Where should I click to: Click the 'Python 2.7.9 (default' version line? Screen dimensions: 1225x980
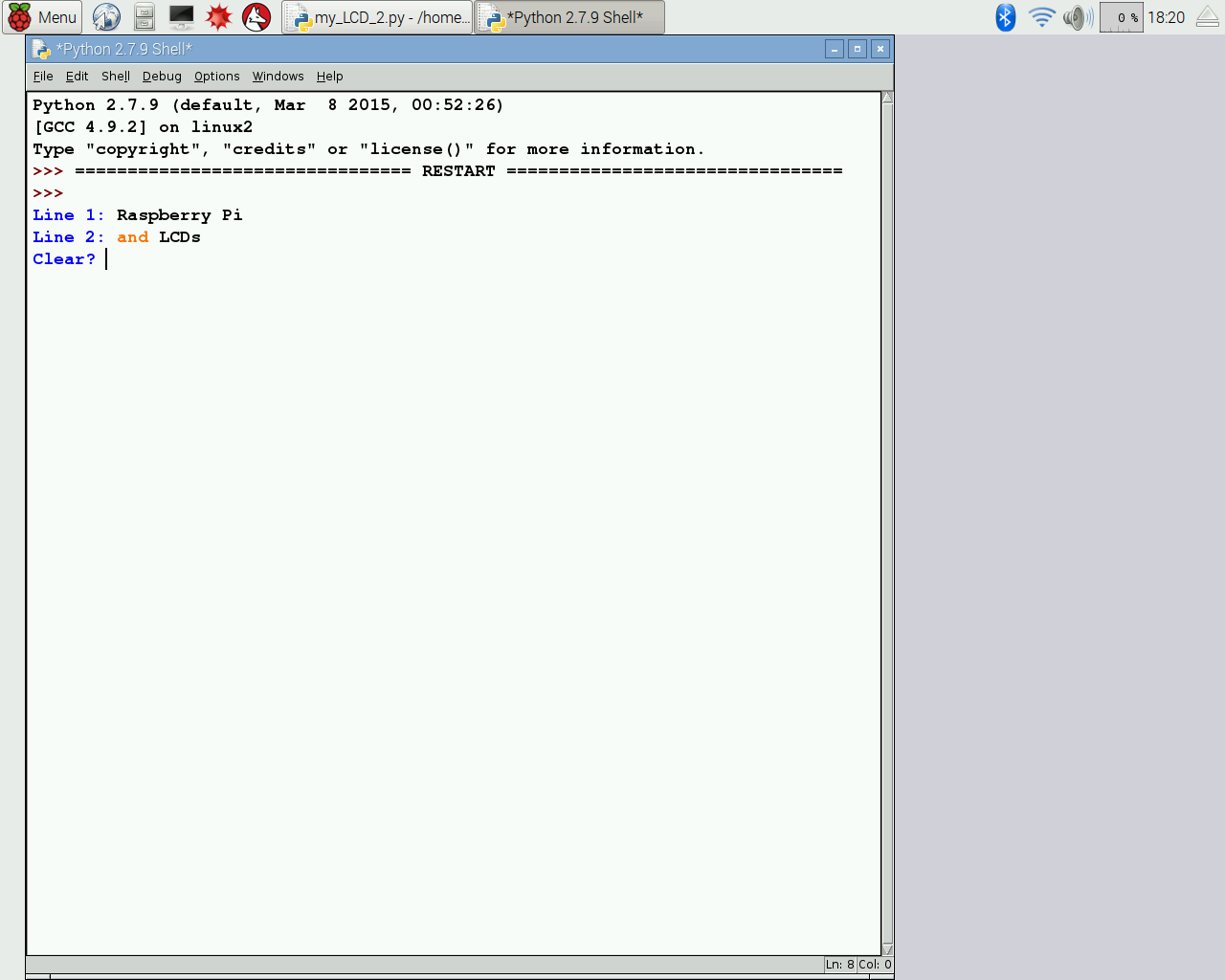tap(268, 105)
